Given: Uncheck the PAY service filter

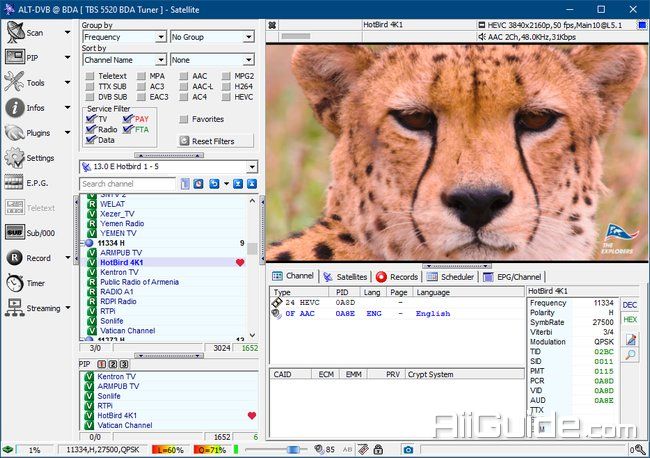Looking at the screenshot, I should [x=128, y=119].
